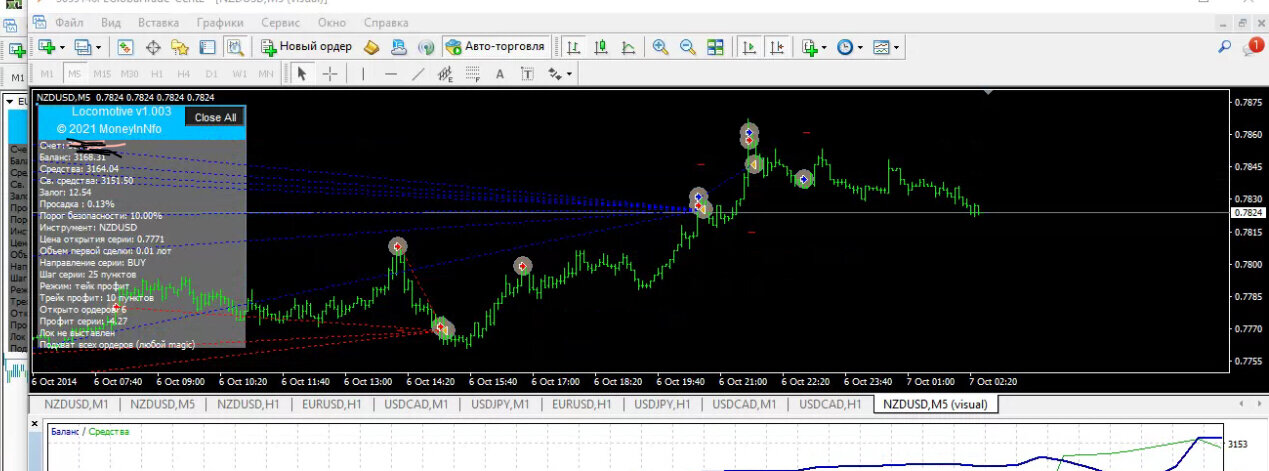1269x471 pixels.
Task: Open the Вид menu
Action: coord(112,21)
